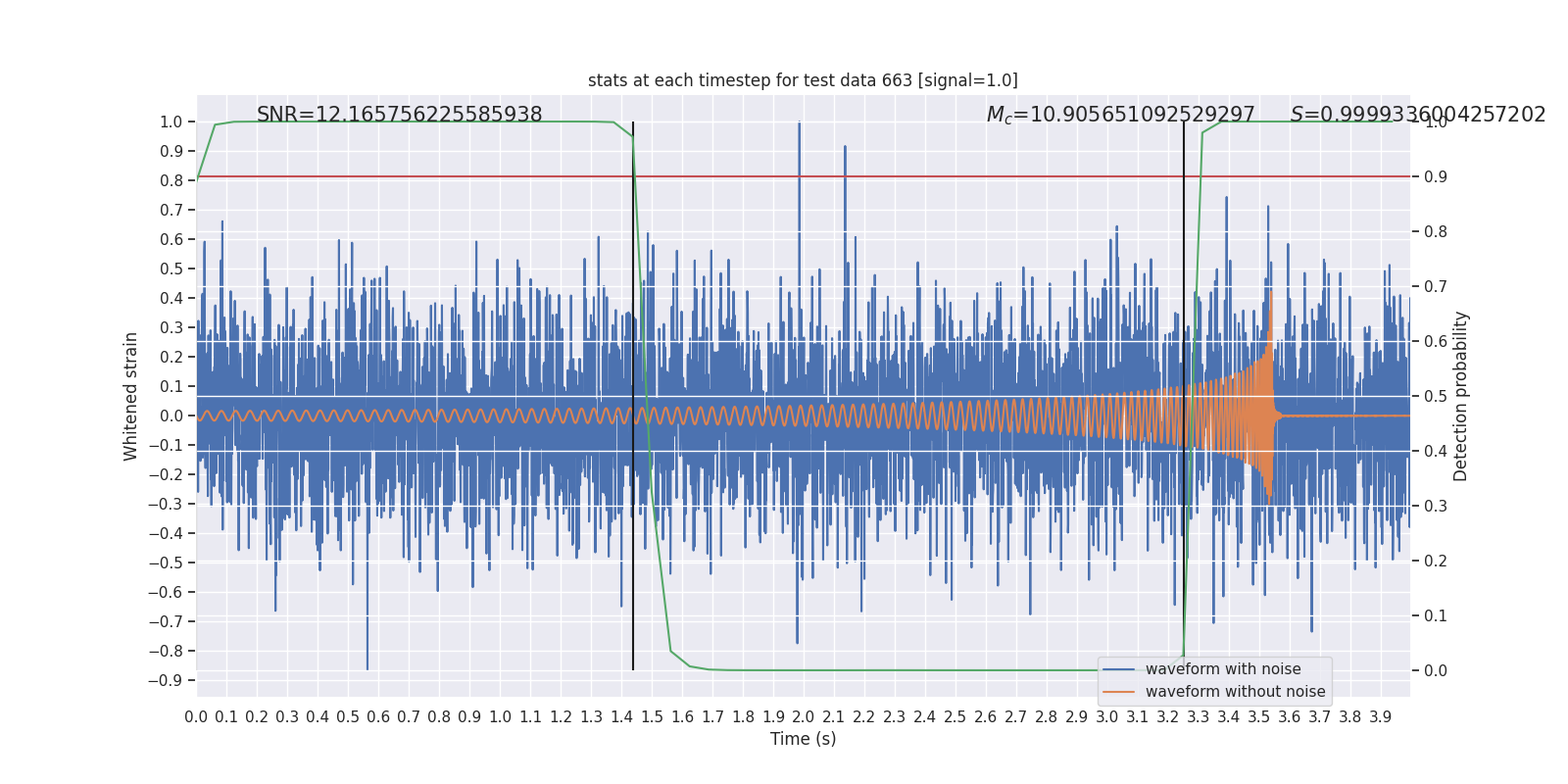Click the −0.2 tick on the Whitened strain axis
The width and height of the screenshot is (1568, 784).
tap(166, 475)
